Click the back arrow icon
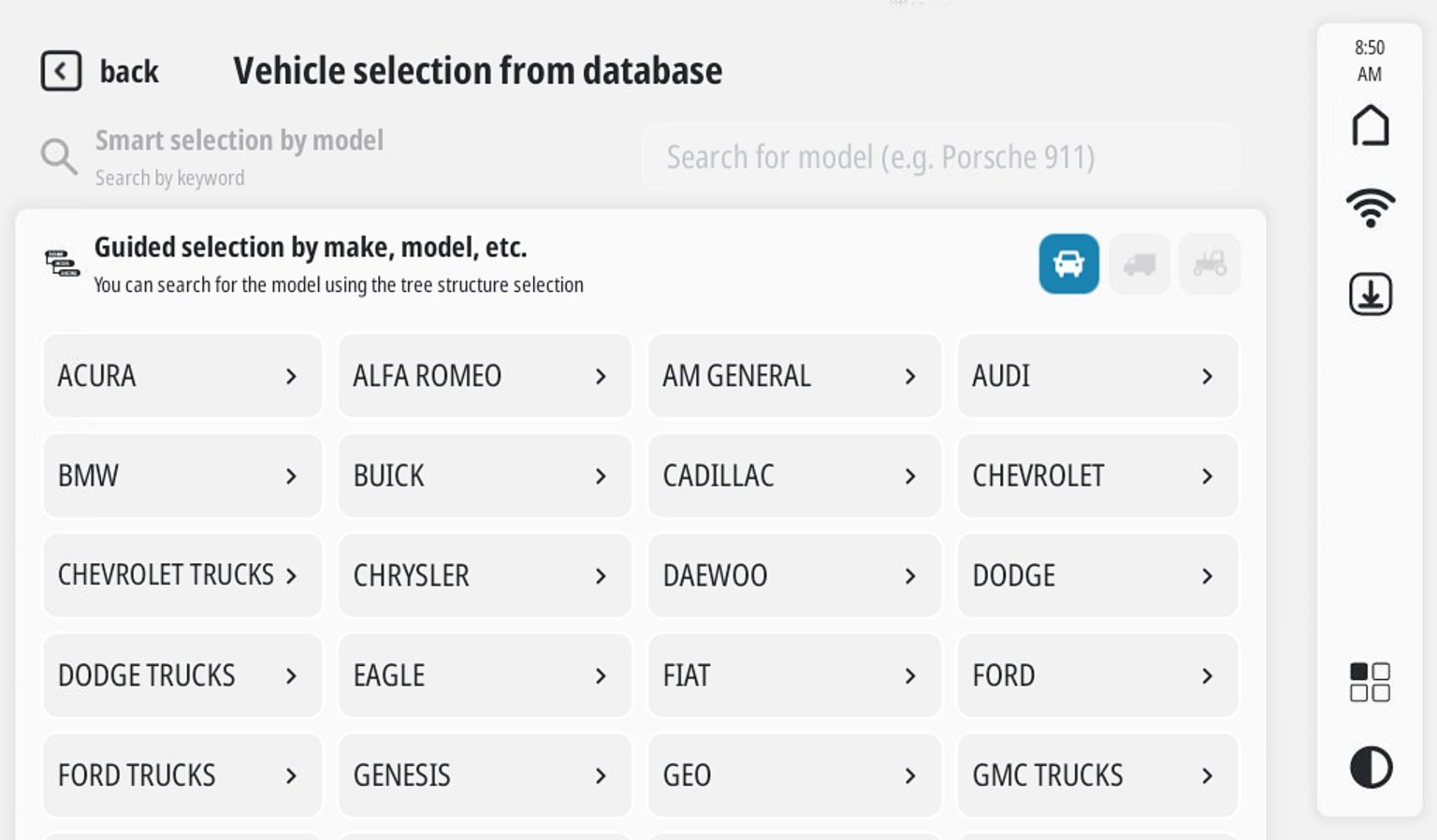Viewport: 1437px width, 840px height. (61, 71)
